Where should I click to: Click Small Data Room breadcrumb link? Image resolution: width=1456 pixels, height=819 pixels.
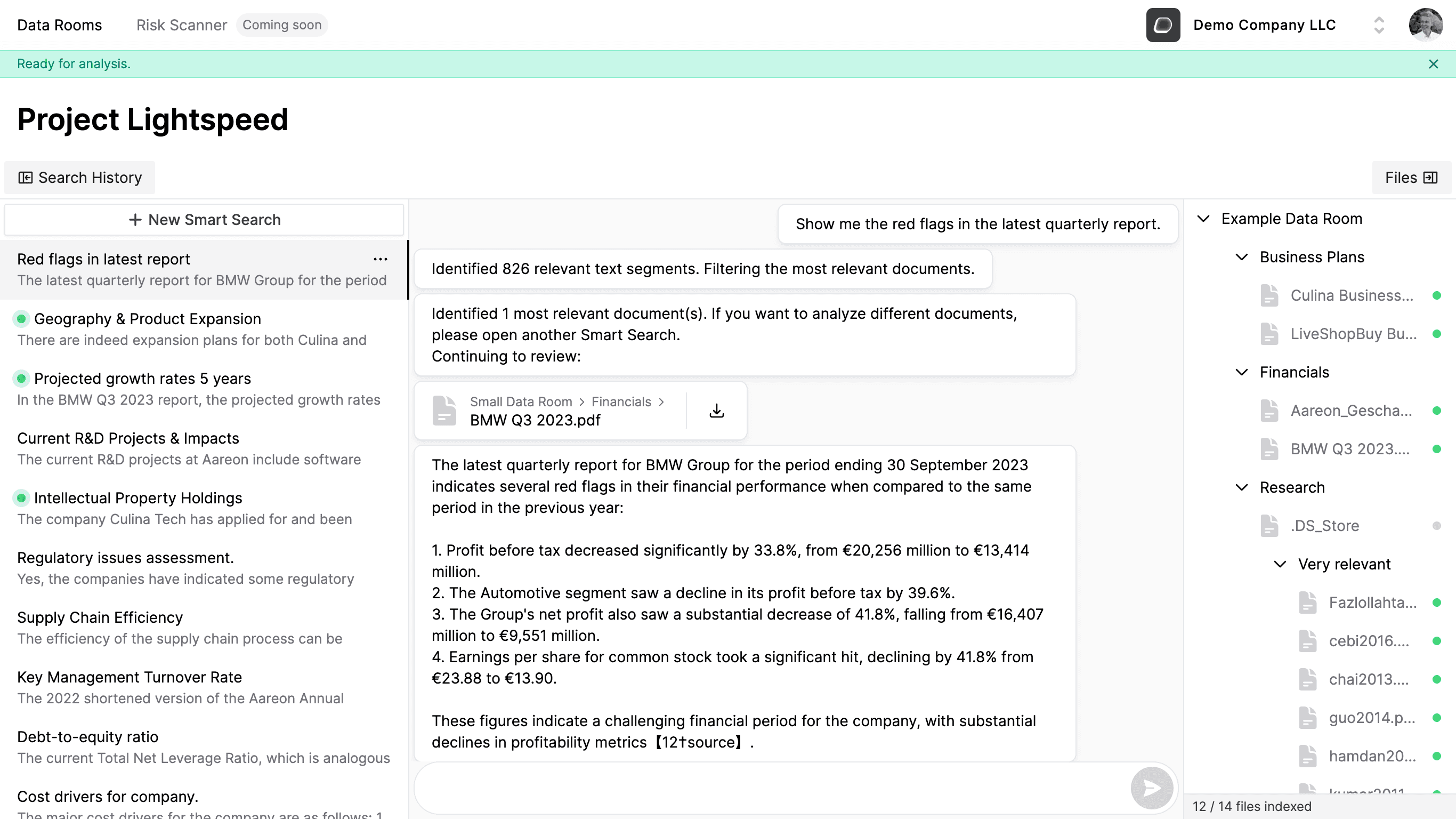click(x=521, y=402)
